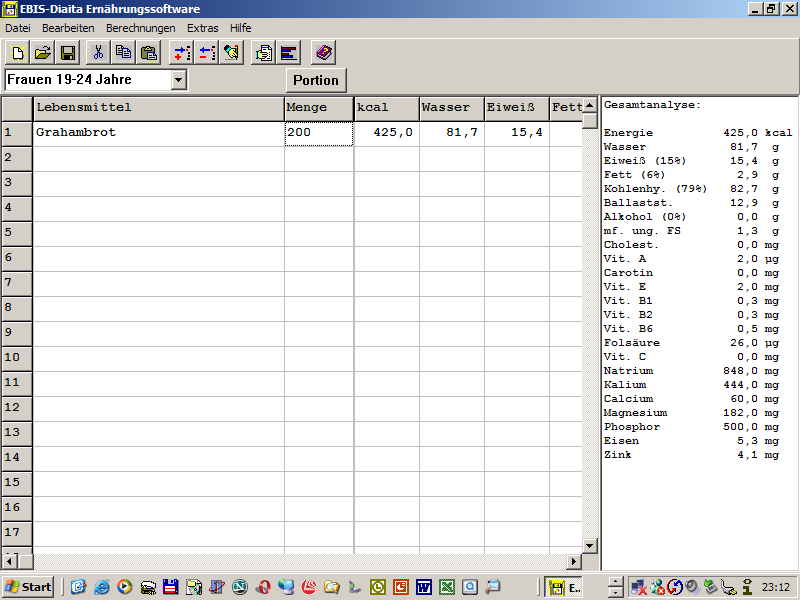This screenshot has height=600, width=800.
Task: Click the Cut scissors icon
Action: point(98,53)
